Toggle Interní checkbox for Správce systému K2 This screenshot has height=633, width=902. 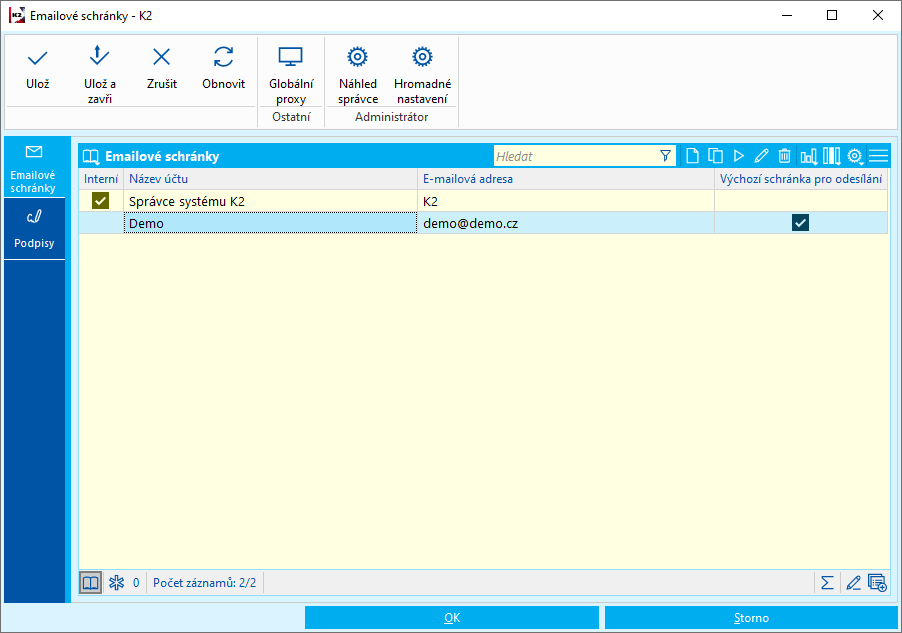pos(100,201)
